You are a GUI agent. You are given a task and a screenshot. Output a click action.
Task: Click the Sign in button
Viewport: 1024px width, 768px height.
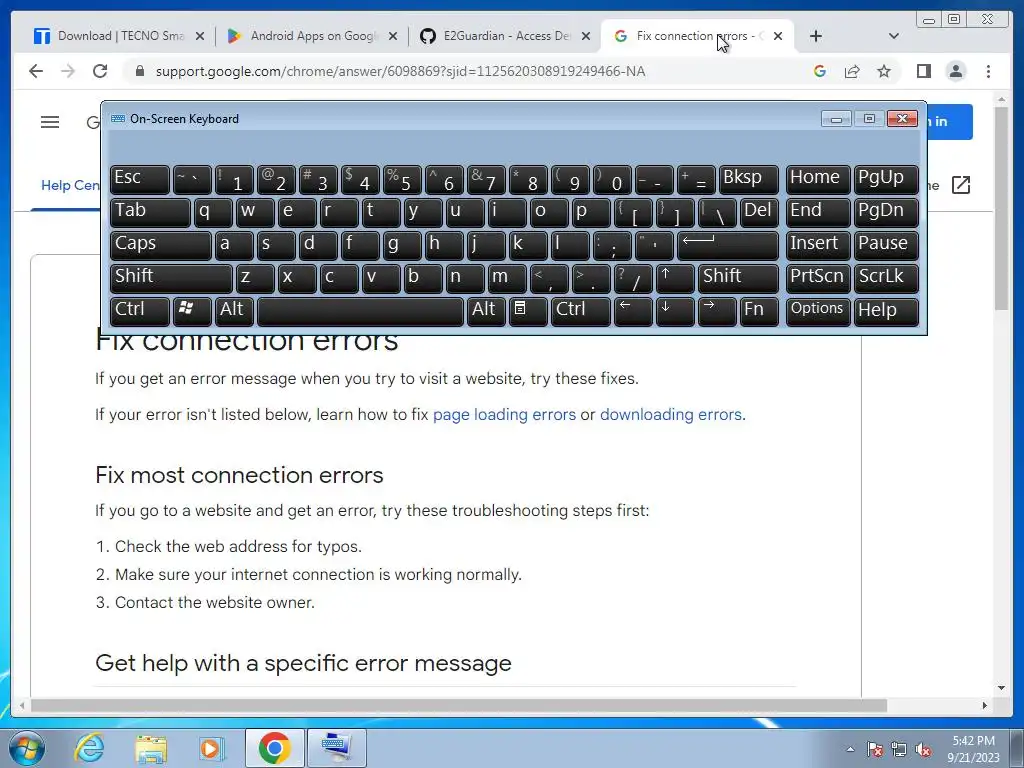click(949, 121)
